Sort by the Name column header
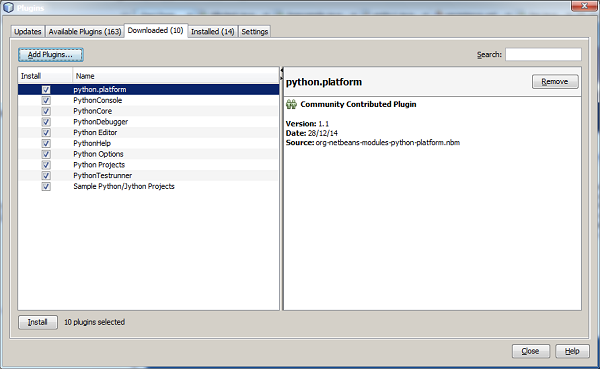This screenshot has width=600, height=369. coord(176,76)
